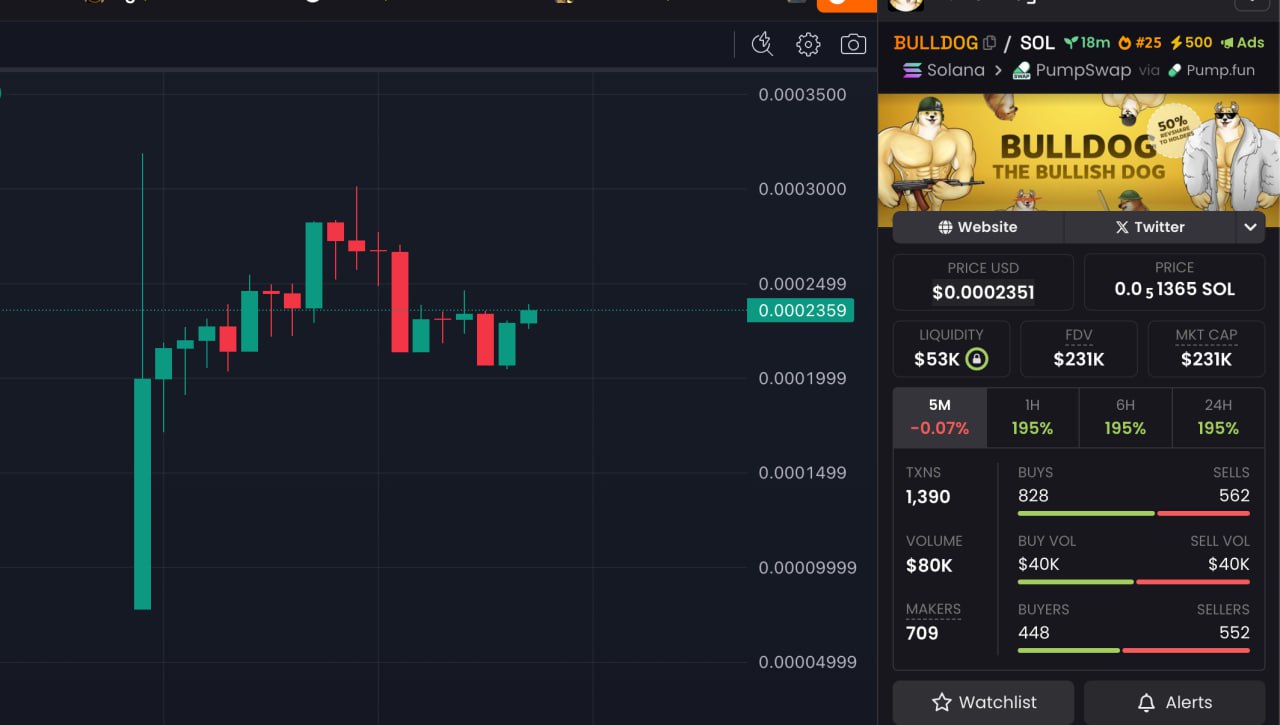The image size is (1280, 725).
Task: Click the SELL VOL $40K value
Action: pyautogui.click(x=1229, y=564)
